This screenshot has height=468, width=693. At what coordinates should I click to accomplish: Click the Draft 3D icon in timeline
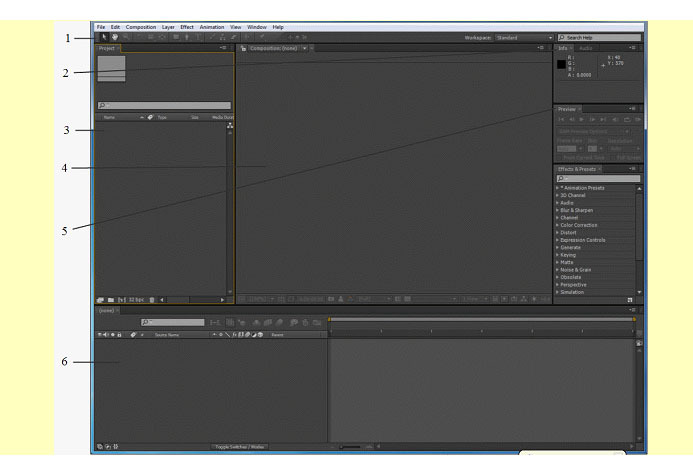coord(241,323)
